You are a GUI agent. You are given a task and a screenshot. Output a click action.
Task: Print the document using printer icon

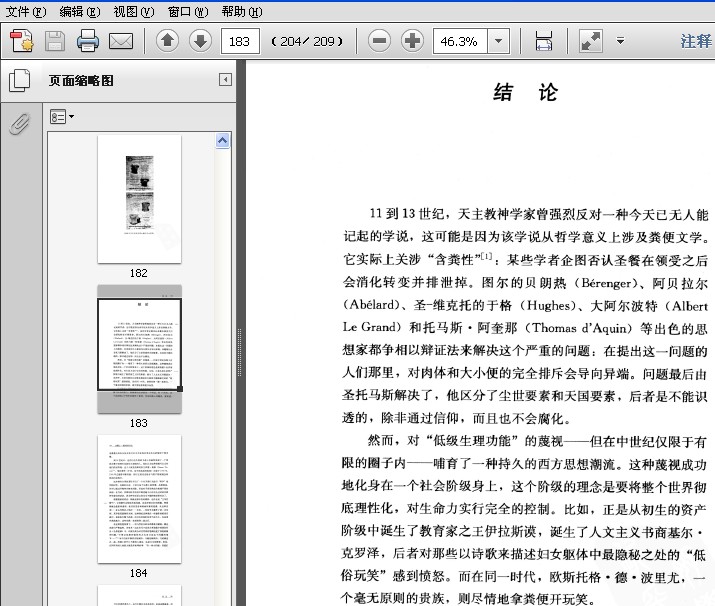[x=88, y=41]
